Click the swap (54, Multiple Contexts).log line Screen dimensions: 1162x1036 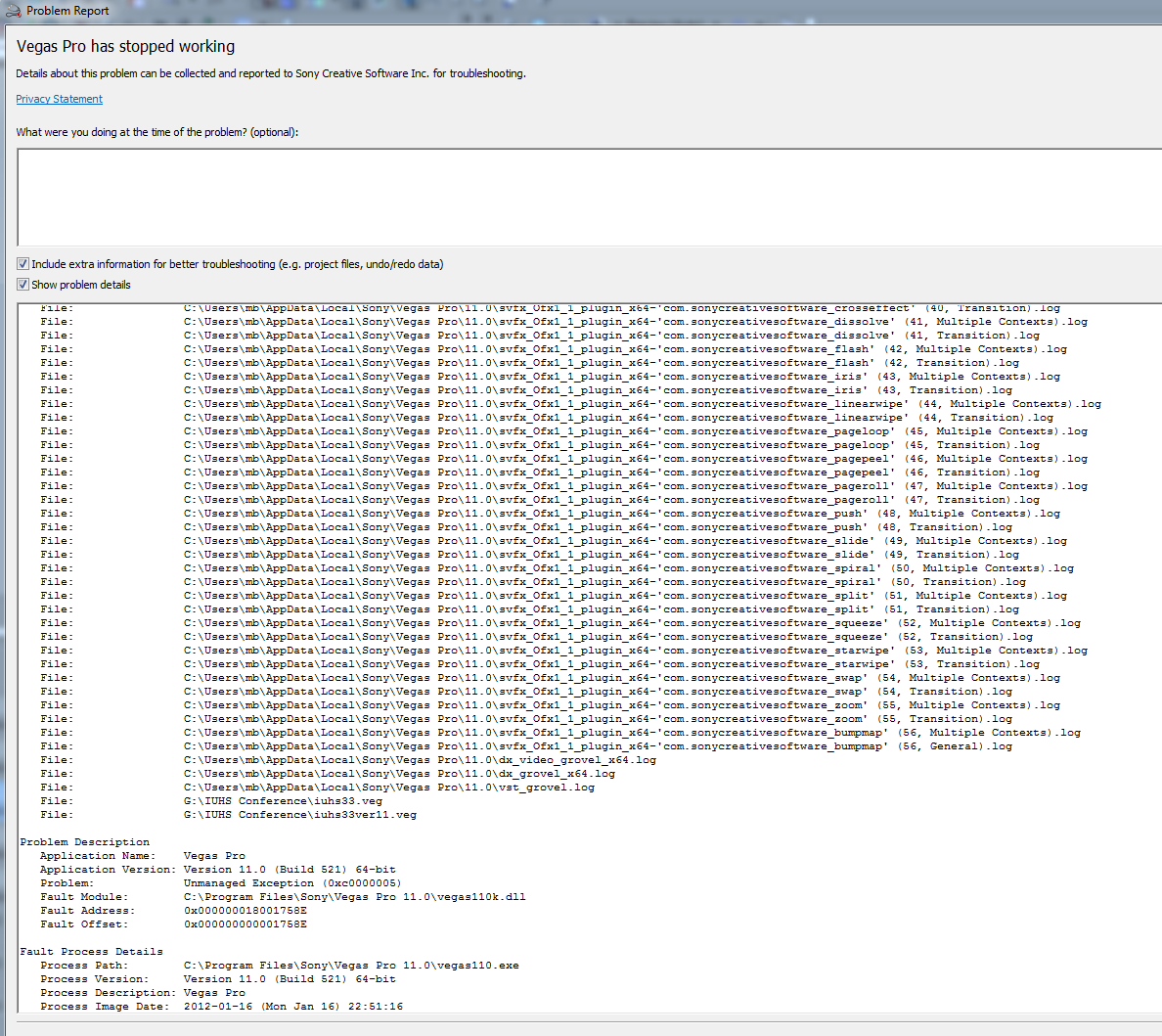point(550,678)
